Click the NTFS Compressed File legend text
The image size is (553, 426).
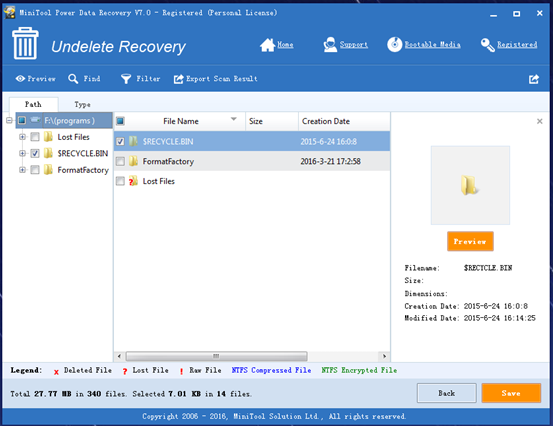pyautogui.click(x=271, y=370)
